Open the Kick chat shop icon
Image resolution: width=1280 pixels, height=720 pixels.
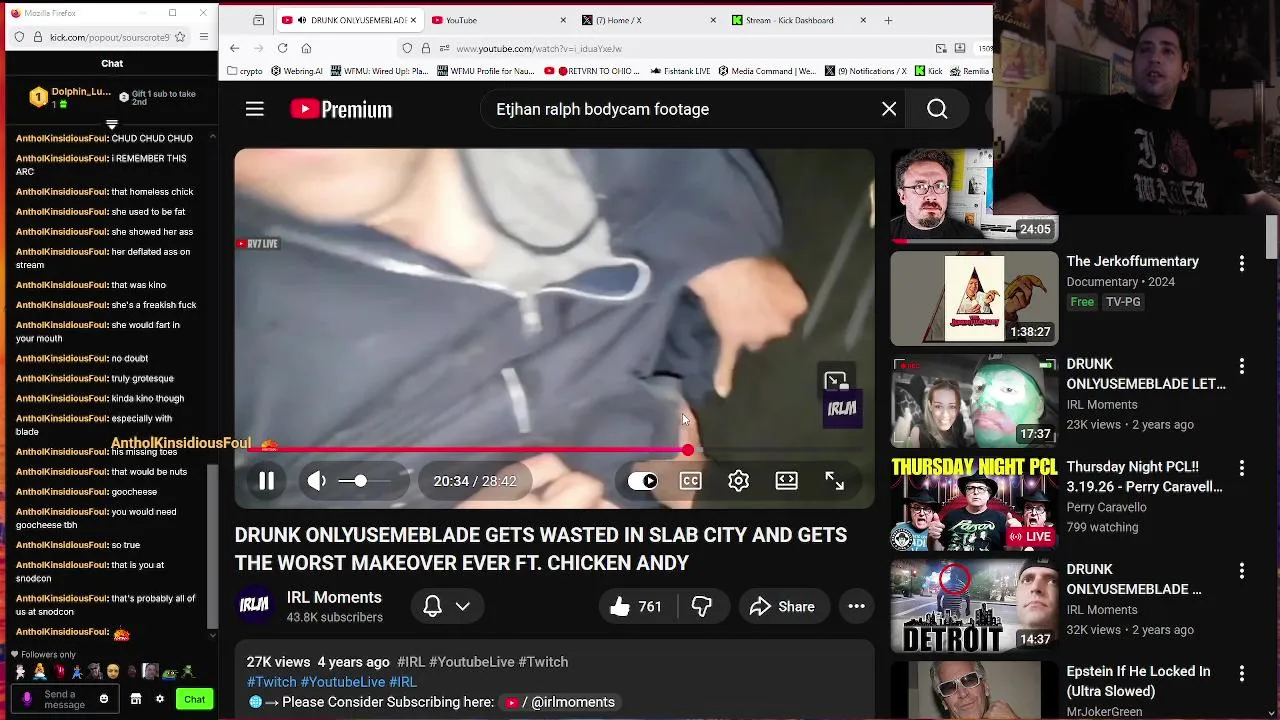tap(136, 699)
